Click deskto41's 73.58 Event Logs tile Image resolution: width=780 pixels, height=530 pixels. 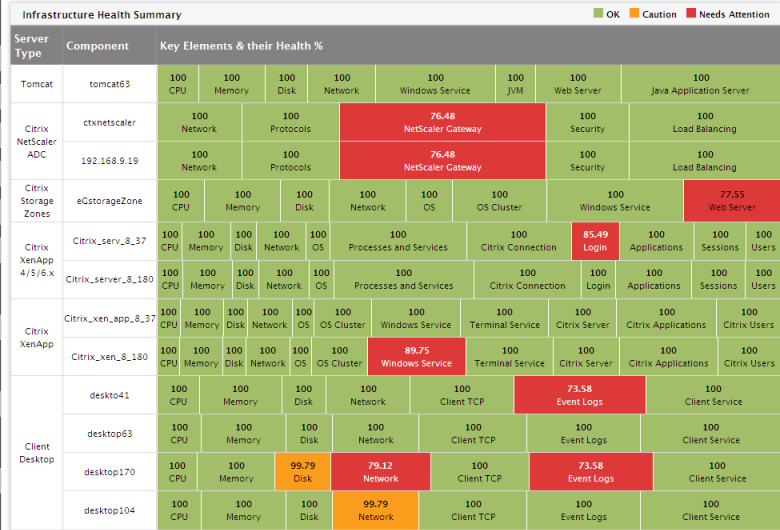(x=580, y=395)
